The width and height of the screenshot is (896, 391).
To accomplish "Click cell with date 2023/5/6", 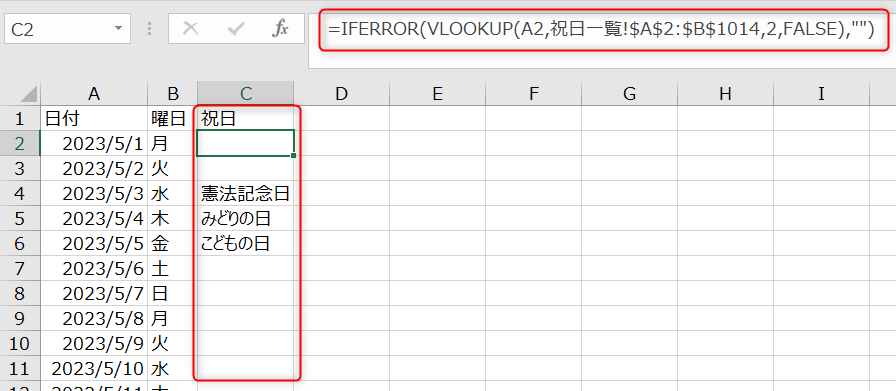I will tap(94, 269).
